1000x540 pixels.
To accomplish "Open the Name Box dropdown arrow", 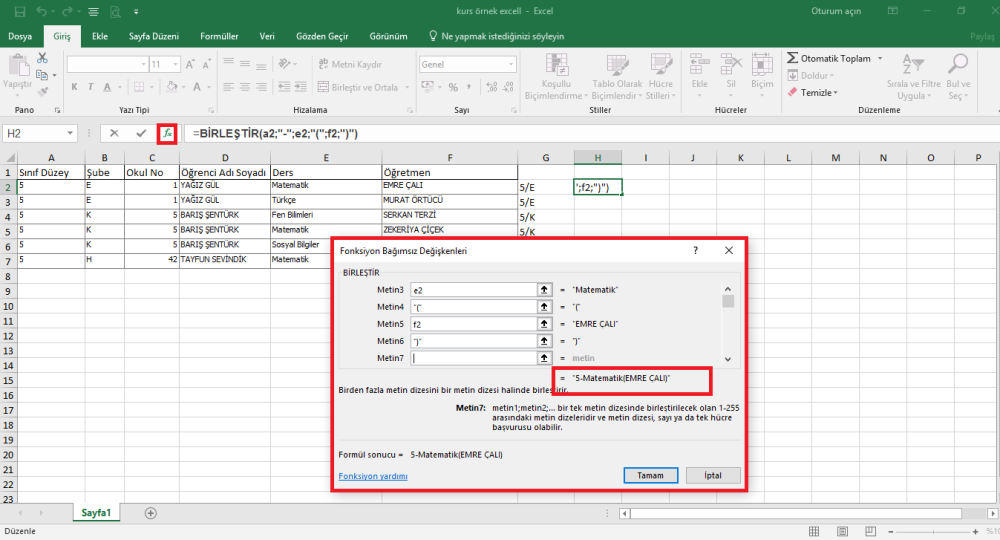I will tap(70, 133).
